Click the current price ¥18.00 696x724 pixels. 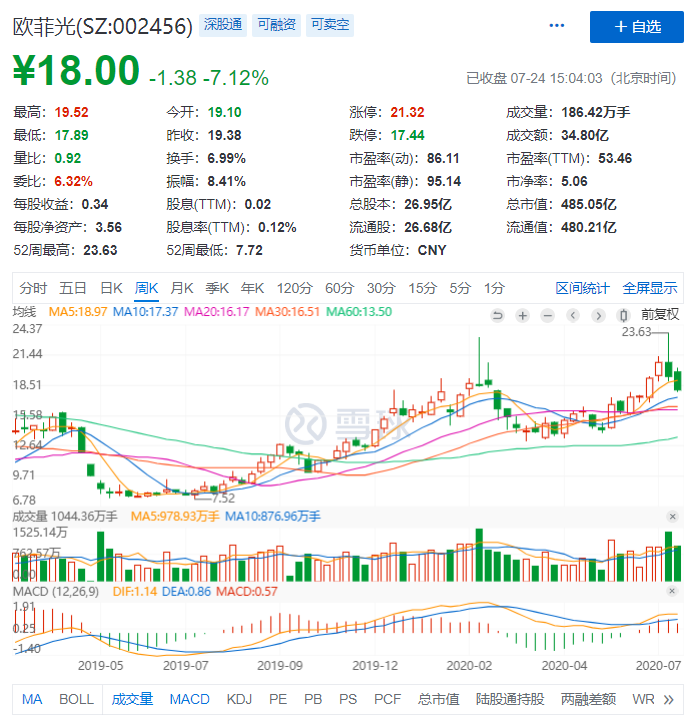click(x=76, y=70)
